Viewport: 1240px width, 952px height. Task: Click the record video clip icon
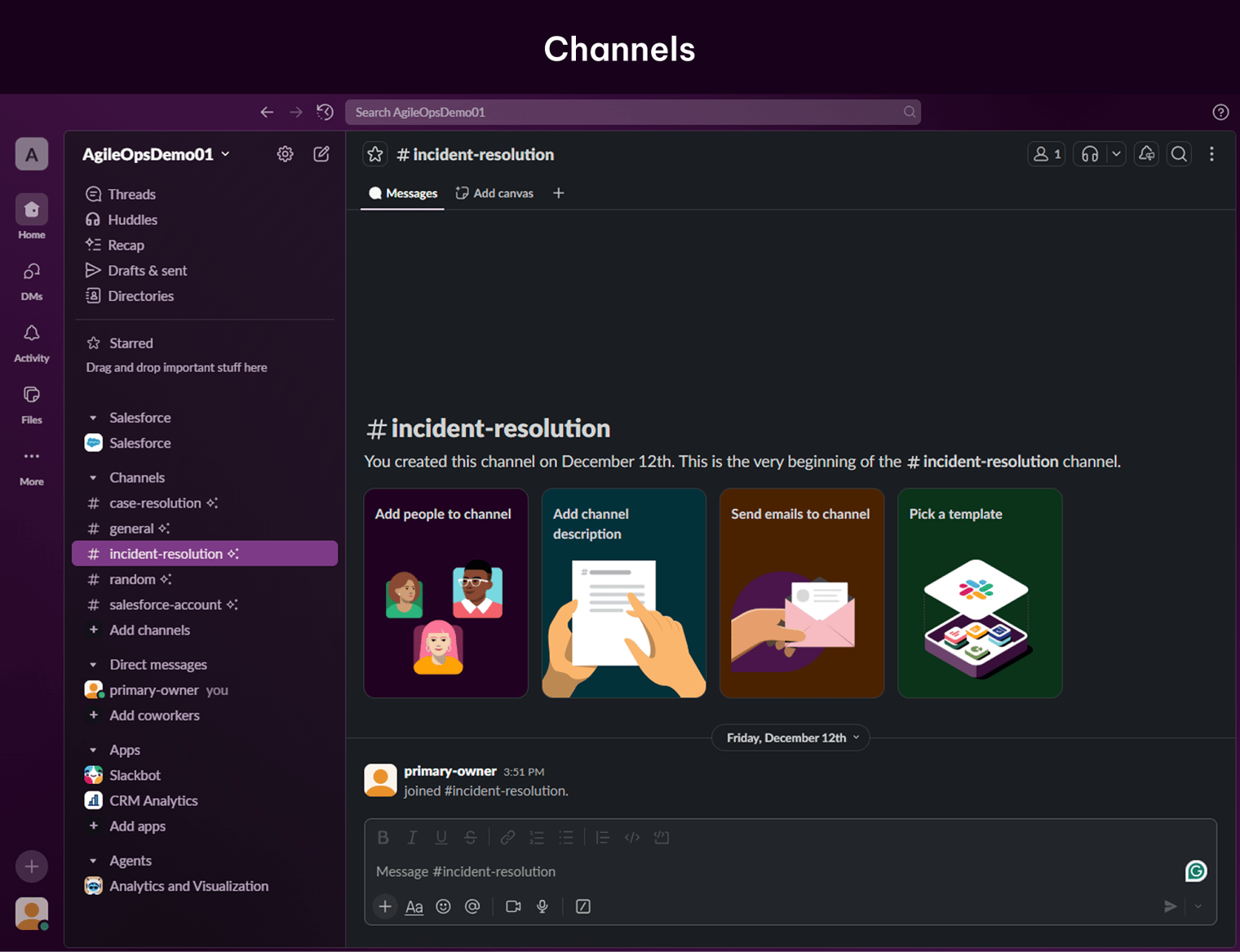coord(513,906)
